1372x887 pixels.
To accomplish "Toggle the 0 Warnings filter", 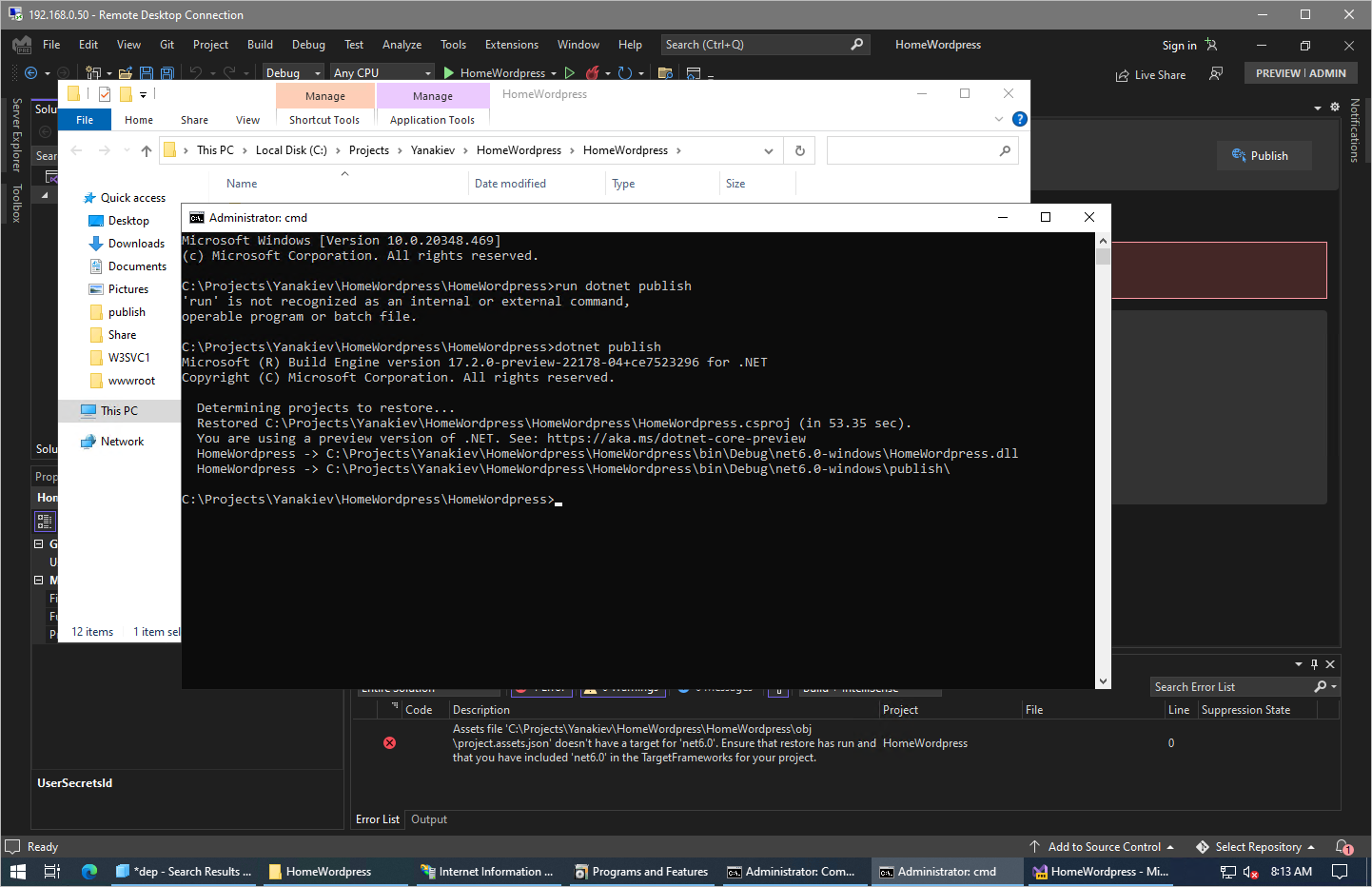I will point(622,687).
